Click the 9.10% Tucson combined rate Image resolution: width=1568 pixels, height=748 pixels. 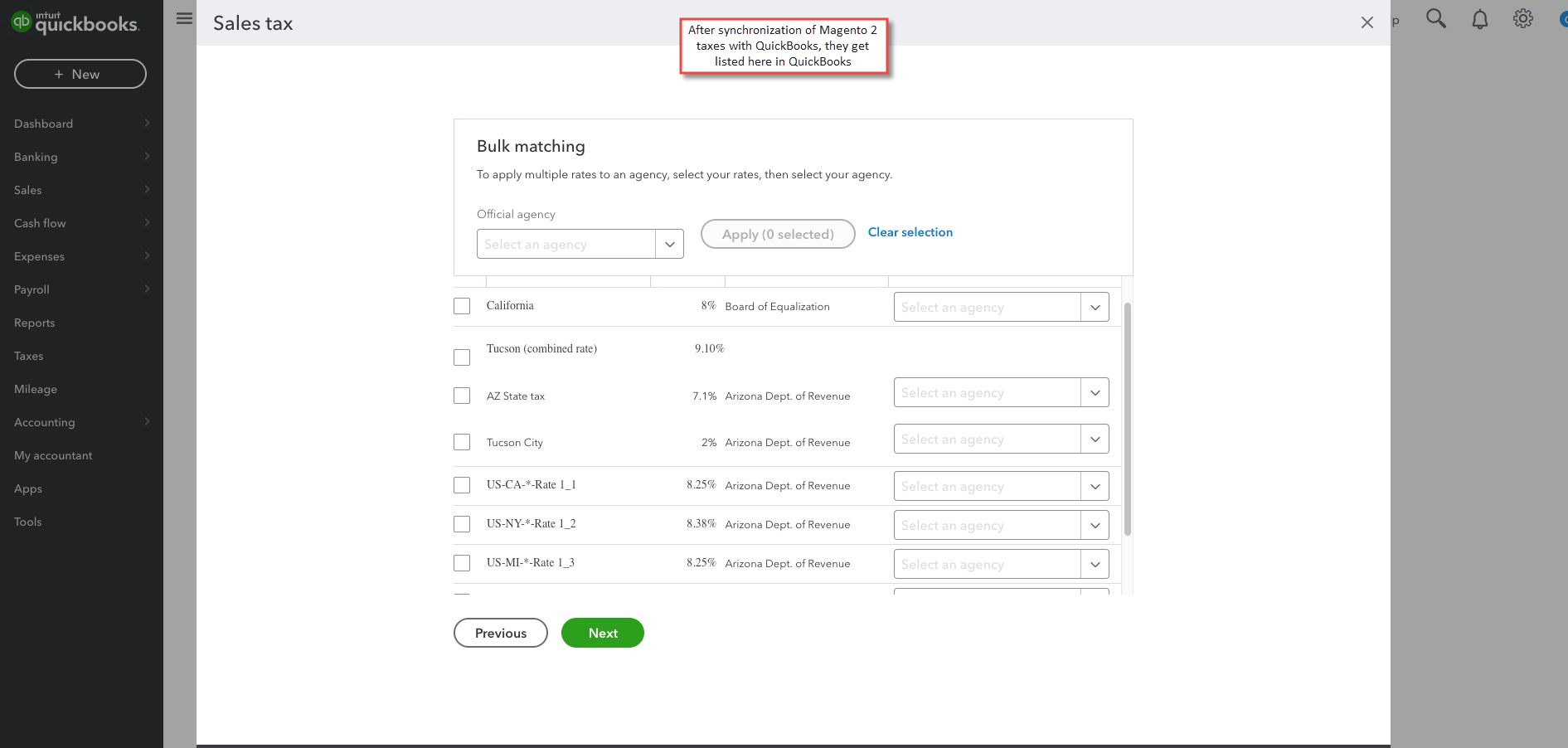709,348
